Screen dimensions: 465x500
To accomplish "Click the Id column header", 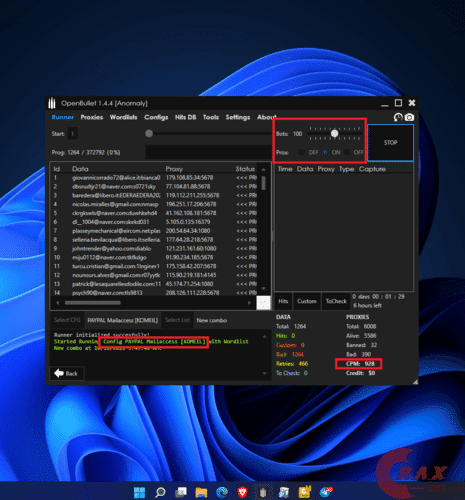I will pyautogui.click(x=57, y=169).
